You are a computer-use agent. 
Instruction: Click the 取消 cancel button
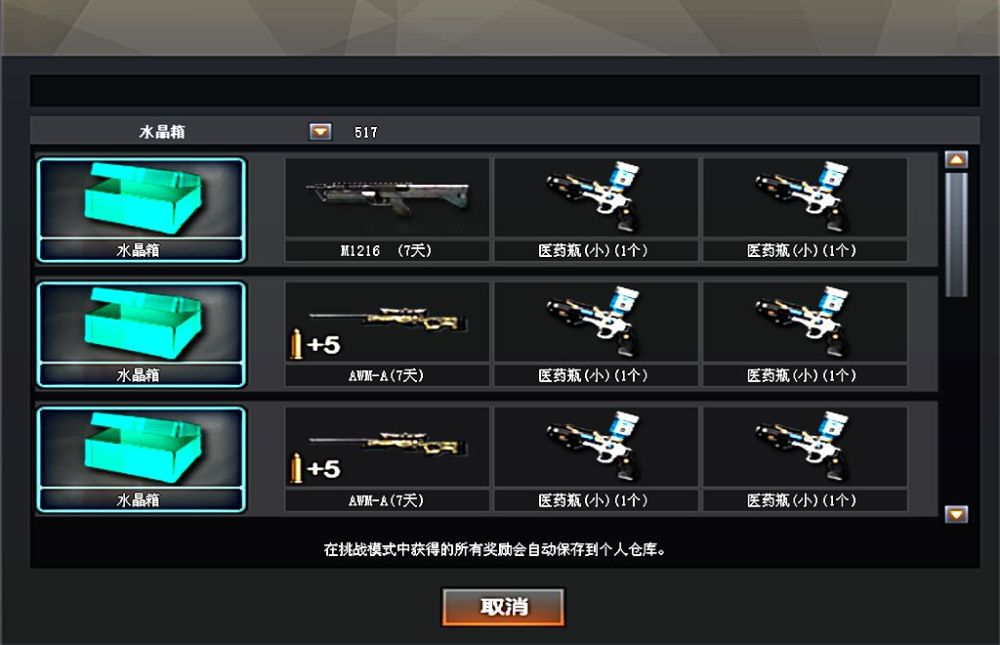503,607
